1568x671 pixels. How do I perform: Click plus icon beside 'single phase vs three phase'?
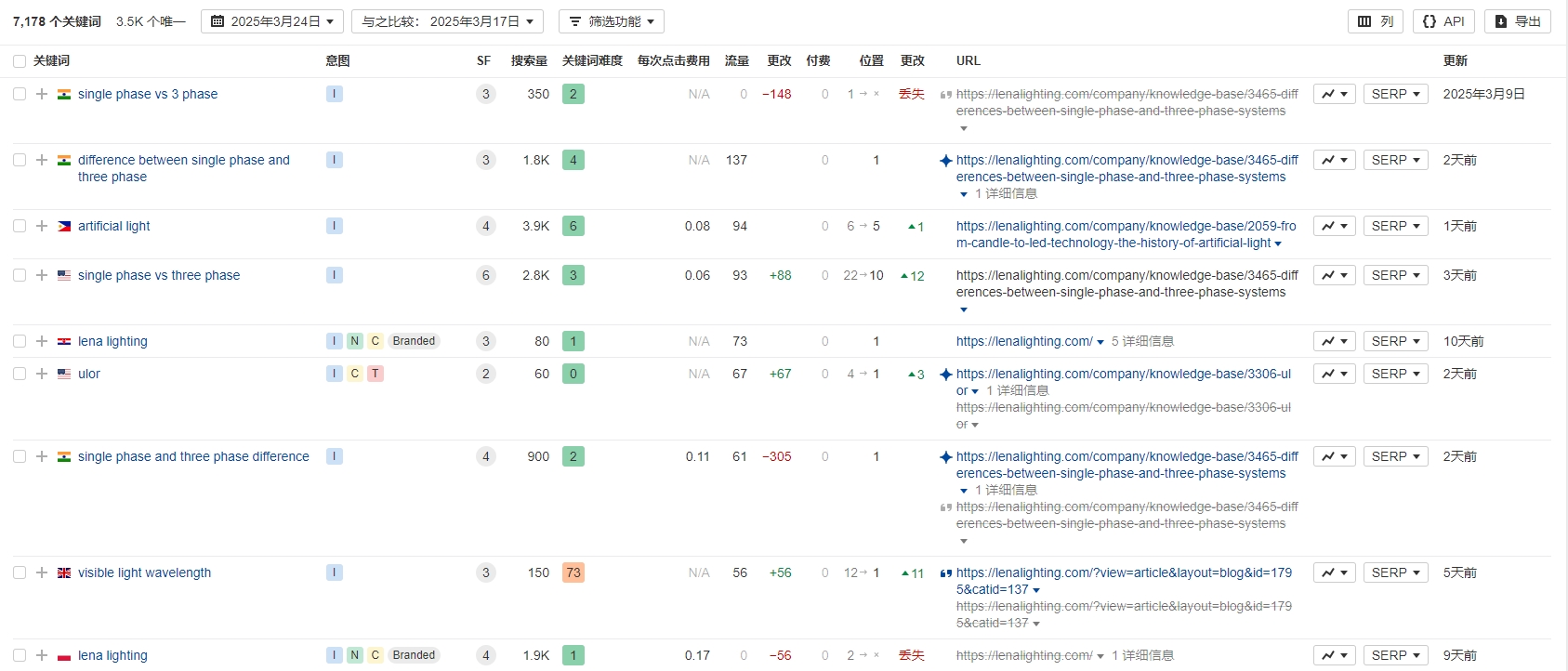(x=42, y=275)
